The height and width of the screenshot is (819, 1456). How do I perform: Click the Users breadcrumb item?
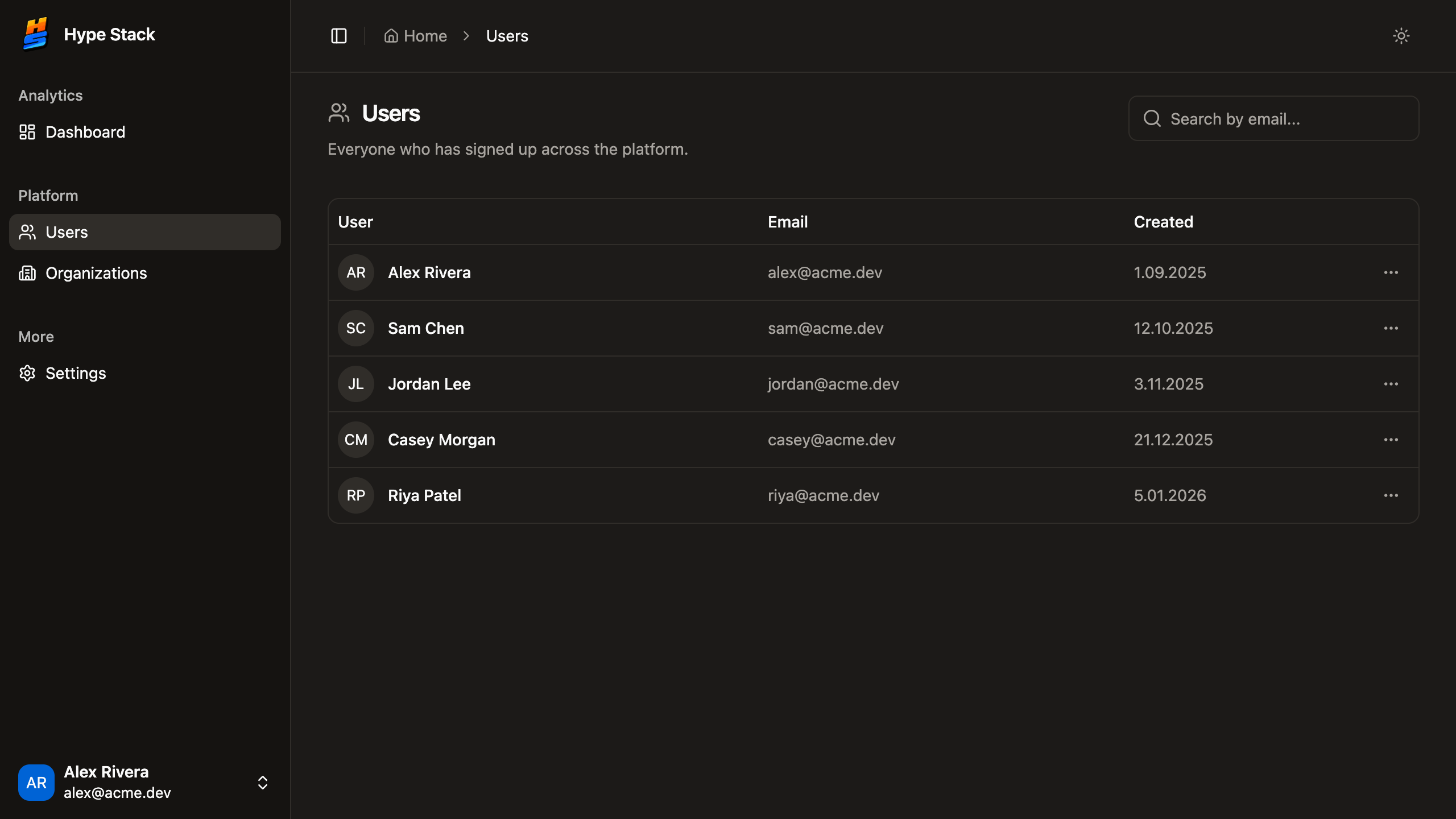[507, 36]
